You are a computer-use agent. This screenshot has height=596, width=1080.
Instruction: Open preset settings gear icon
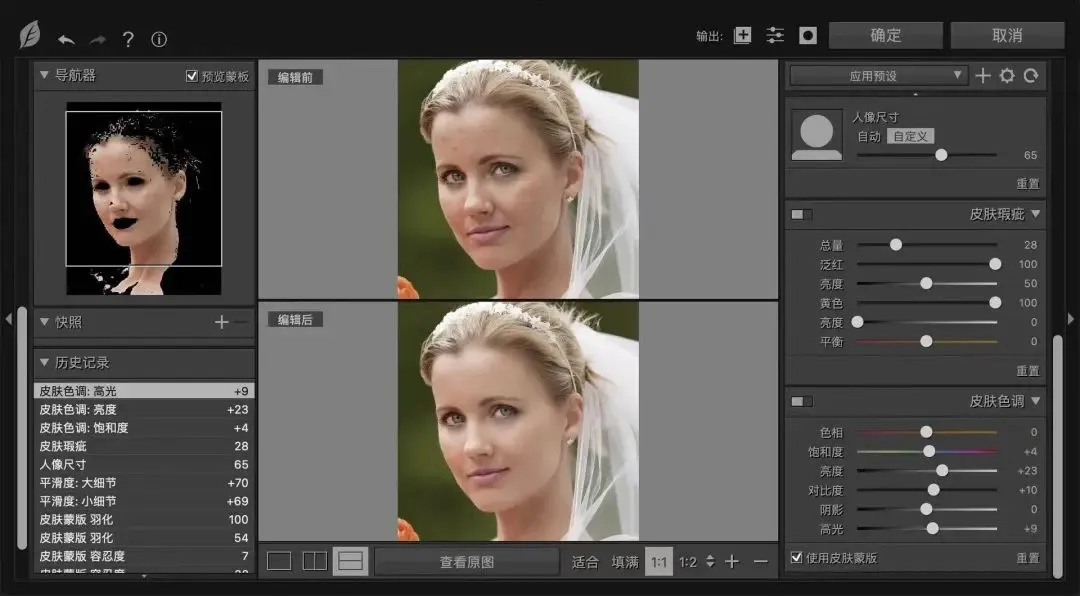coord(1007,76)
